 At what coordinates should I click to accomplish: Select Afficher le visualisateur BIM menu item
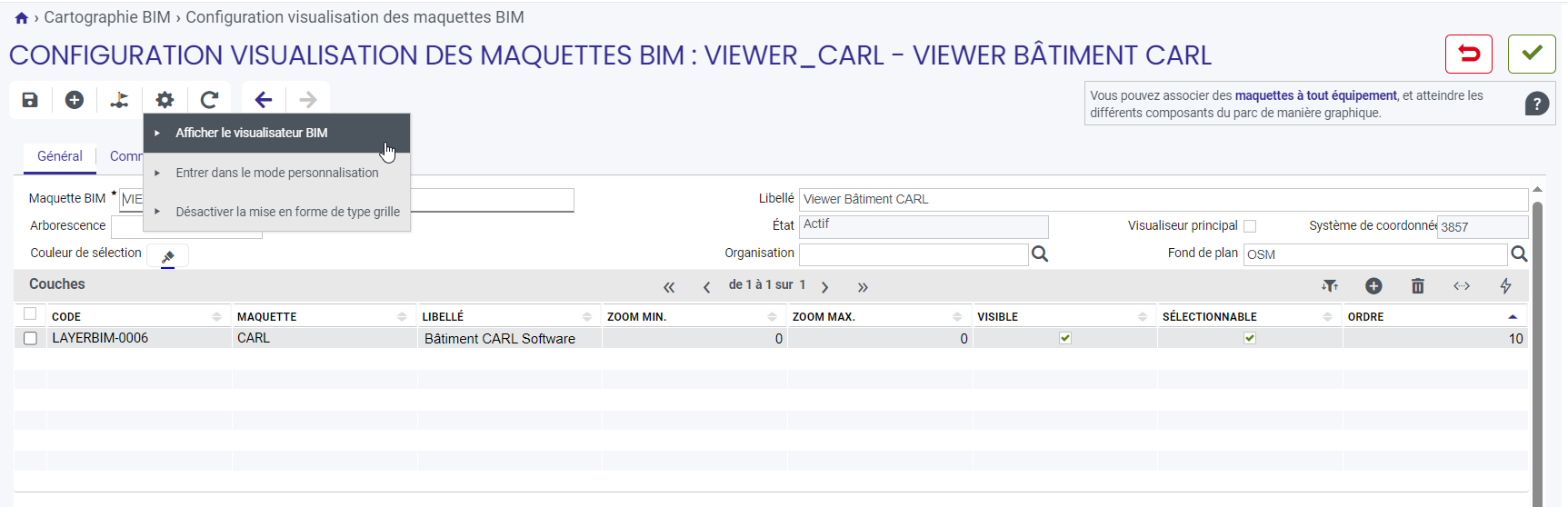pyautogui.click(x=276, y=133)
